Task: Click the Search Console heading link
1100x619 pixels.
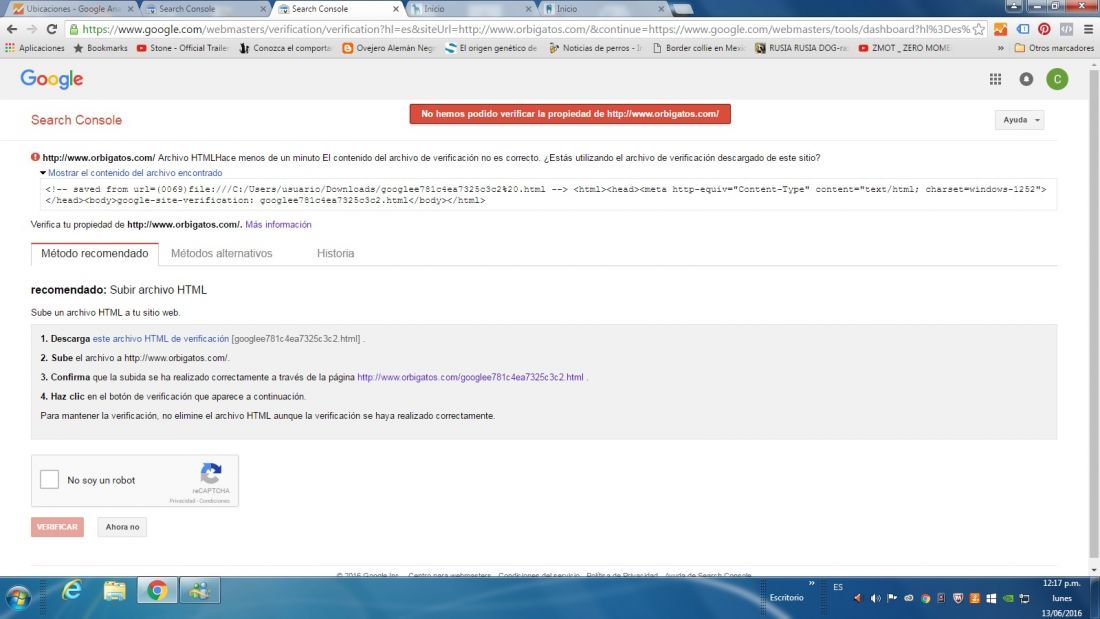Action: click(x=76, y=120)
